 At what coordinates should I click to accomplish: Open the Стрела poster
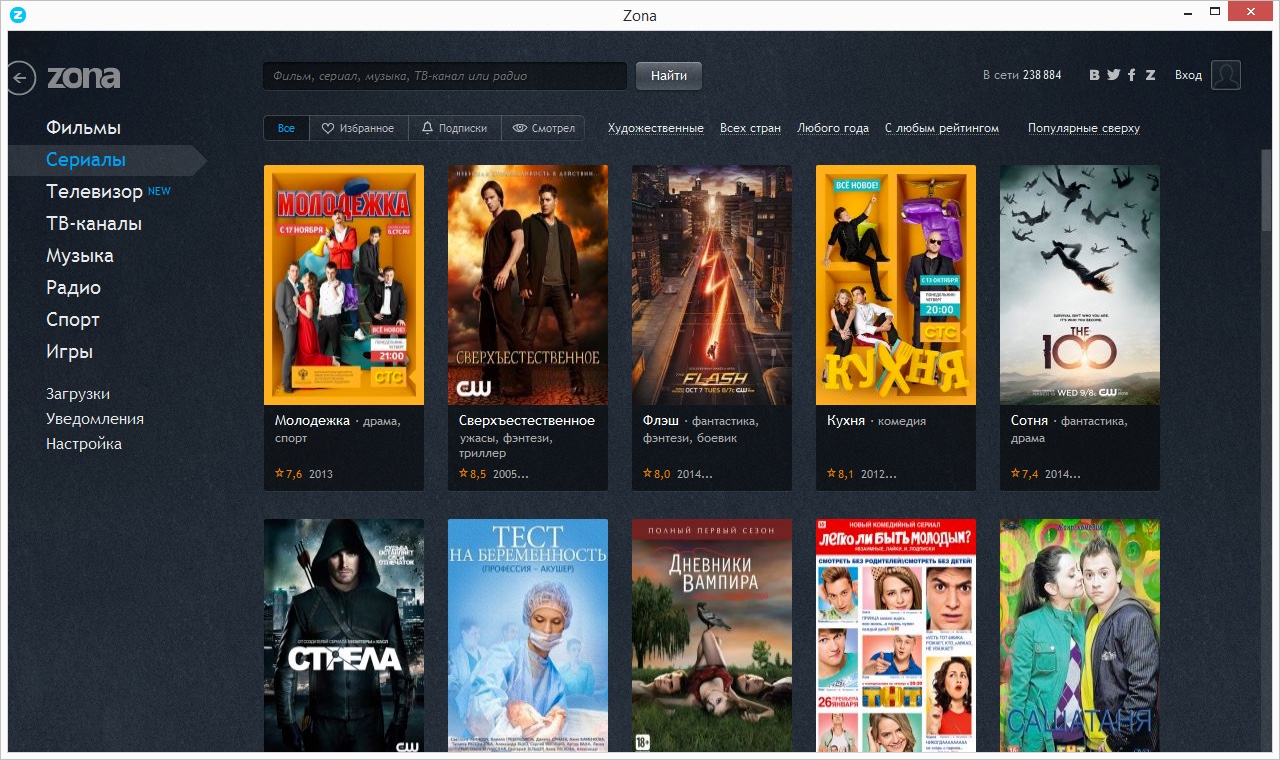(344, 636)
